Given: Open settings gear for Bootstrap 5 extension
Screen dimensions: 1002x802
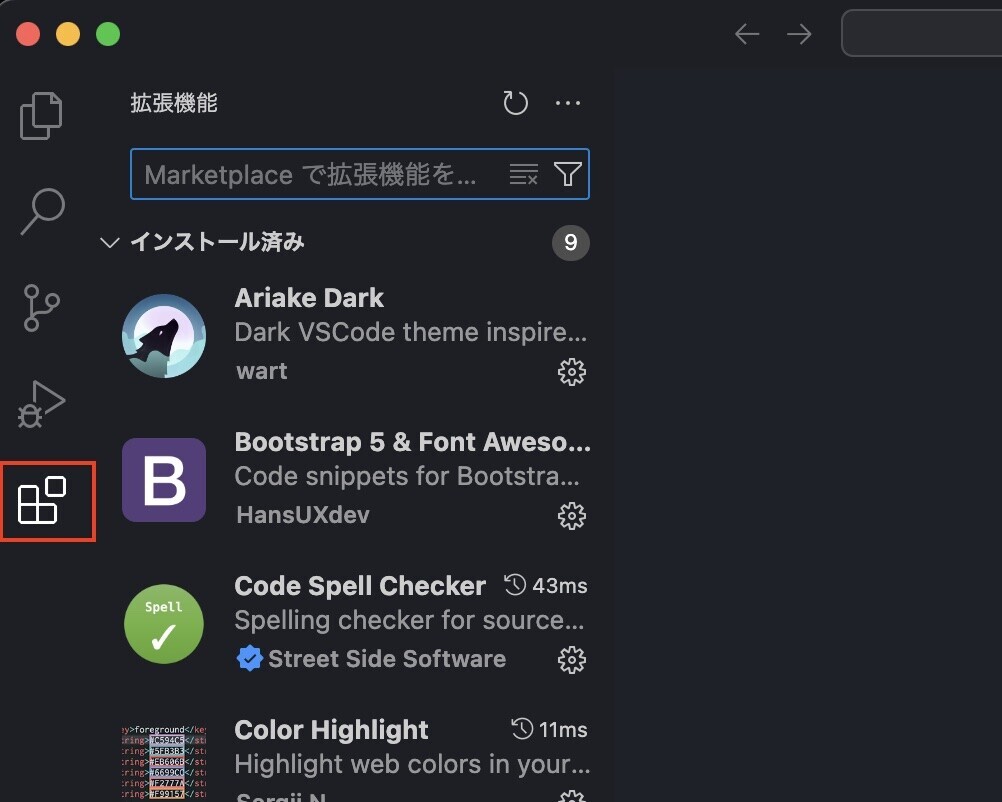Looking at the screenshot, I should (x=571, y=516).
